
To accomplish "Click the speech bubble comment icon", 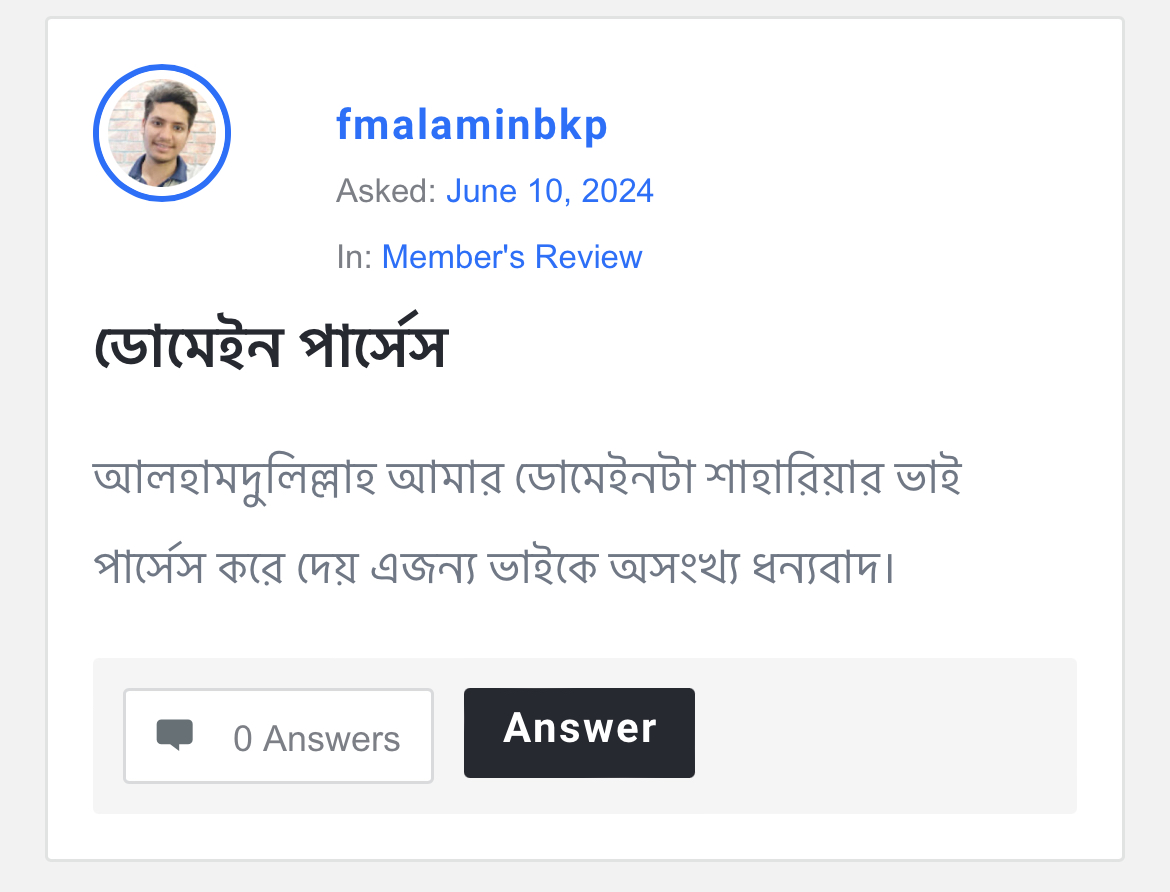I will pyautogui.click(x=175, y=735).
